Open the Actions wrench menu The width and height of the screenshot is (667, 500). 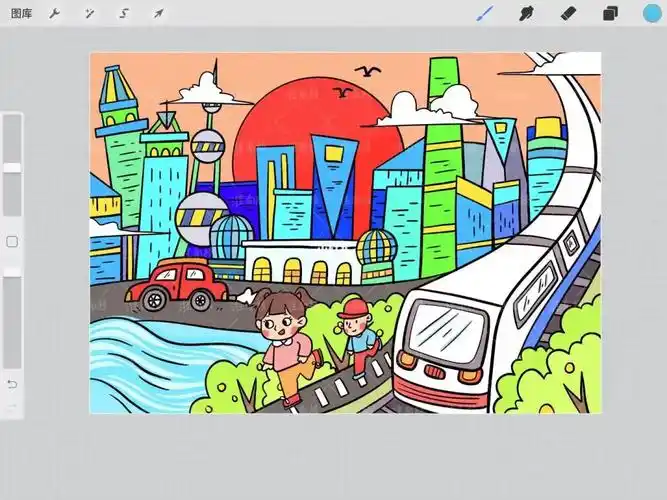[55, 14]
